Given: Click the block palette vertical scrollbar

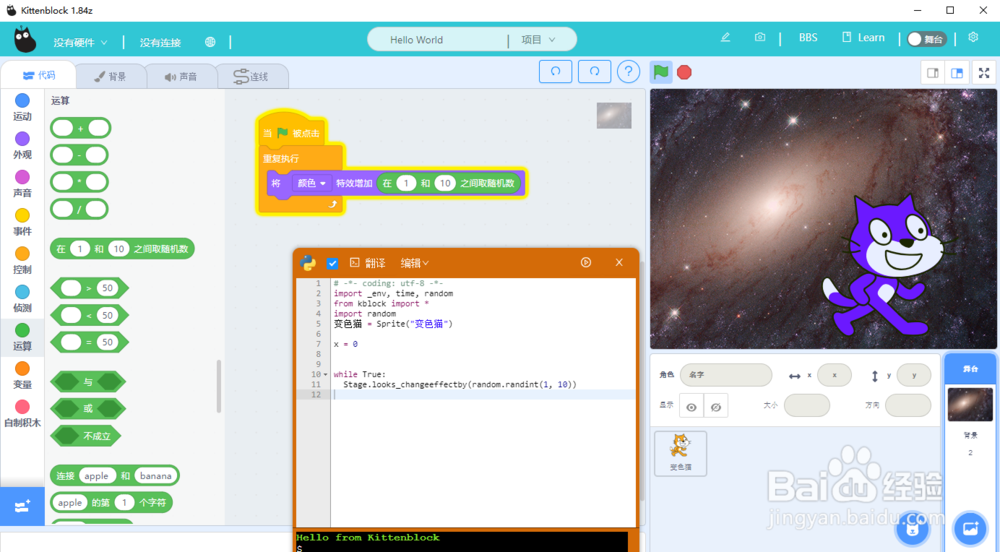Looking at the screenshot, I should pos(219,386).
